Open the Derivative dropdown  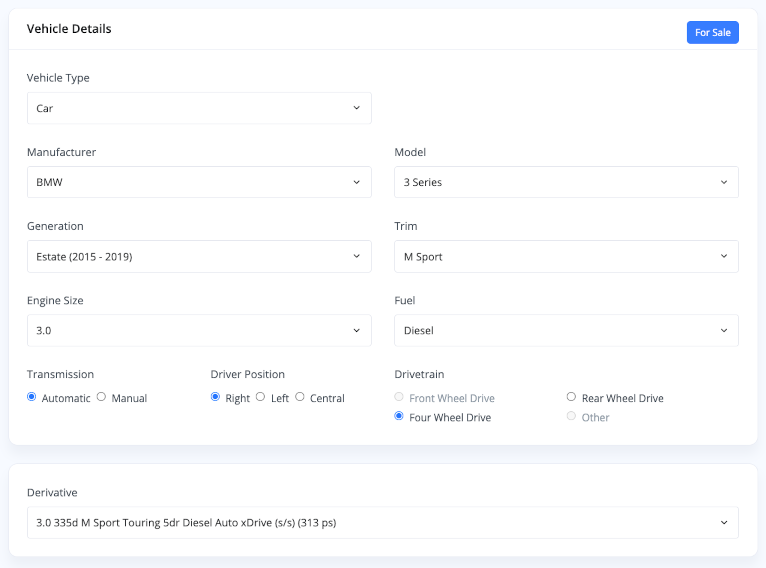point(383,523)
